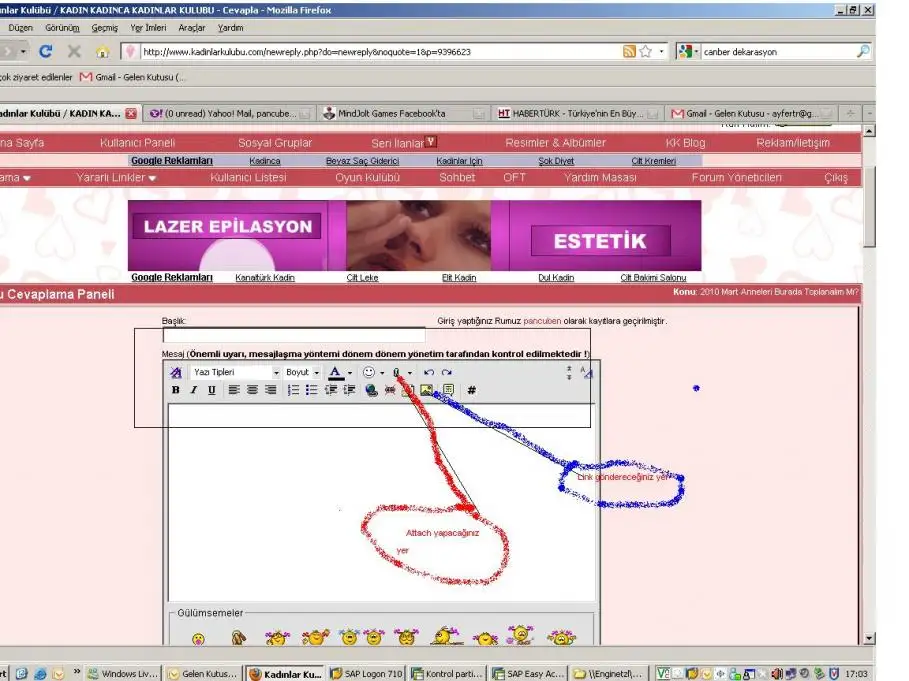
Task: Click the Bold formatting icon
Action: tap(176, 390)
